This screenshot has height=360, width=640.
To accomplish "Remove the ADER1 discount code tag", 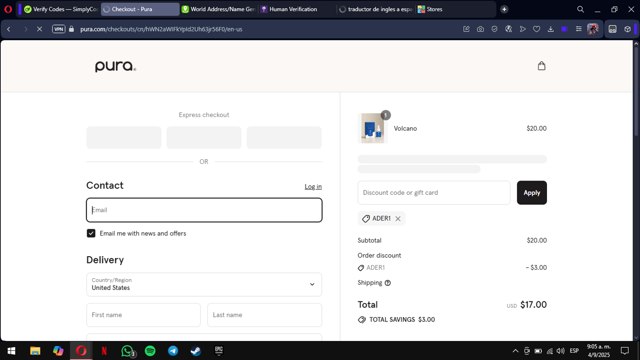I will 398,219.
